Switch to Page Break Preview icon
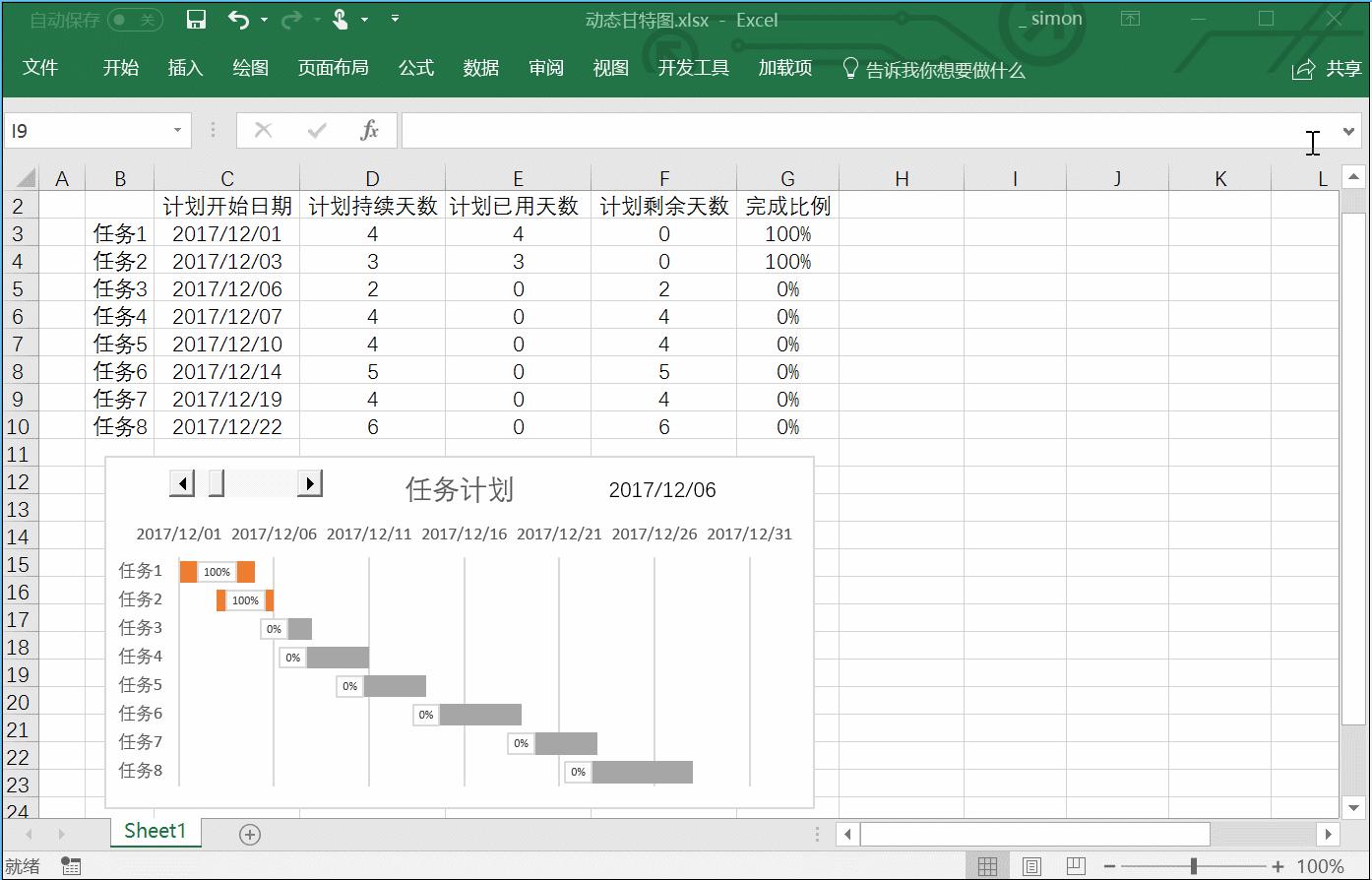This screenshot has height=880, width=1372. (x=1076, y=866)
